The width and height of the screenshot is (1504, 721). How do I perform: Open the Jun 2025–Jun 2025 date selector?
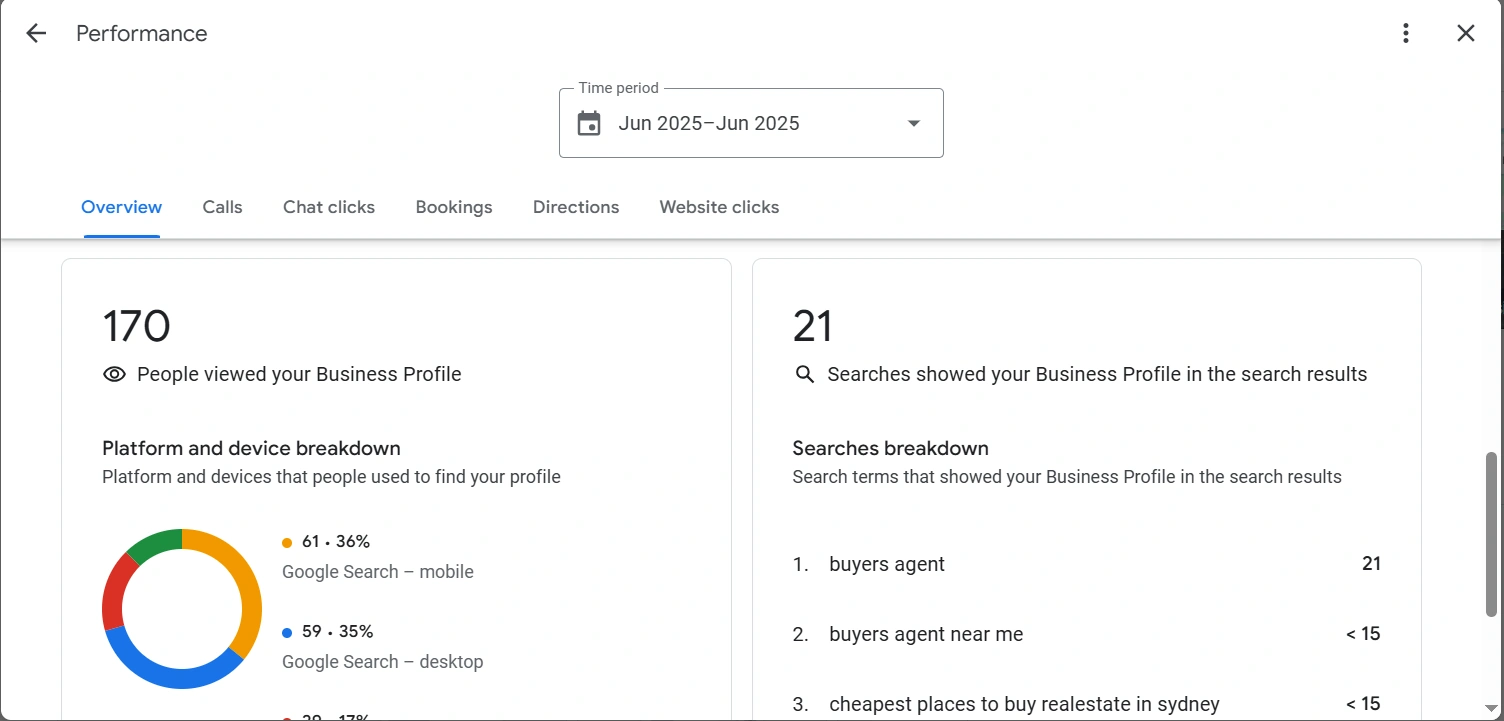pyautogui.click(x=709, y=124)
